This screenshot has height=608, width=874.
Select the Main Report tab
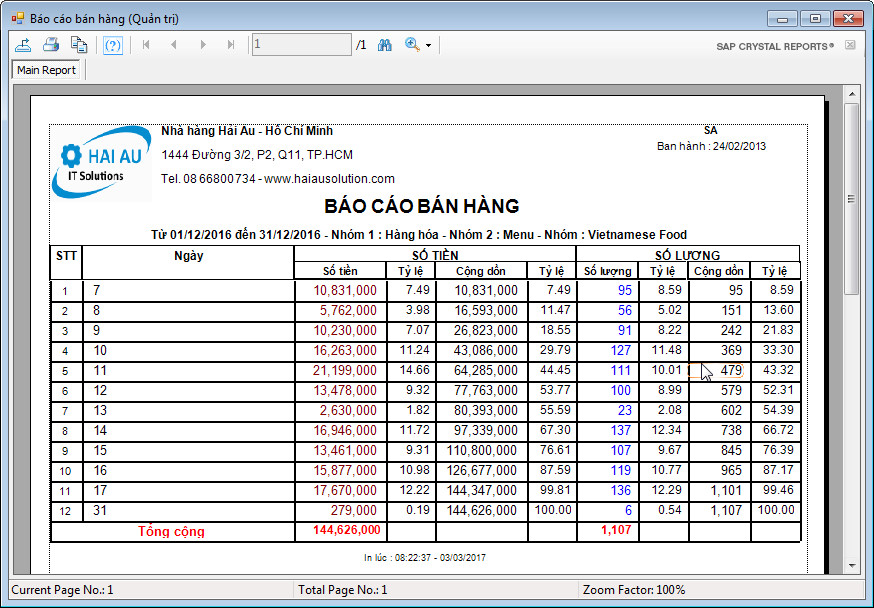click(46, 70)
